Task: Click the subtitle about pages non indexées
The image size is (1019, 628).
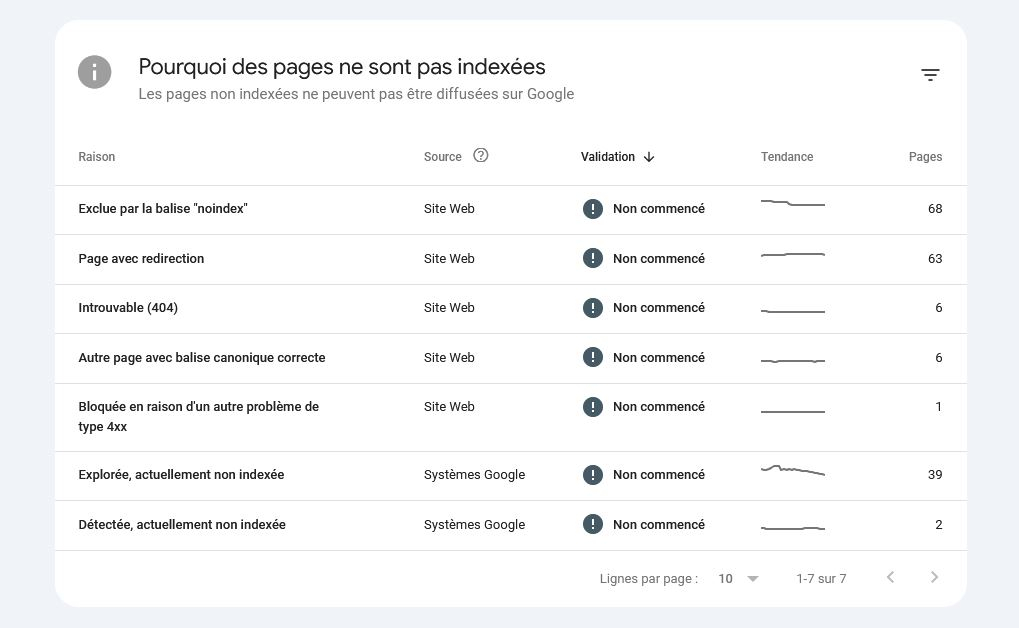Action: 356,94
